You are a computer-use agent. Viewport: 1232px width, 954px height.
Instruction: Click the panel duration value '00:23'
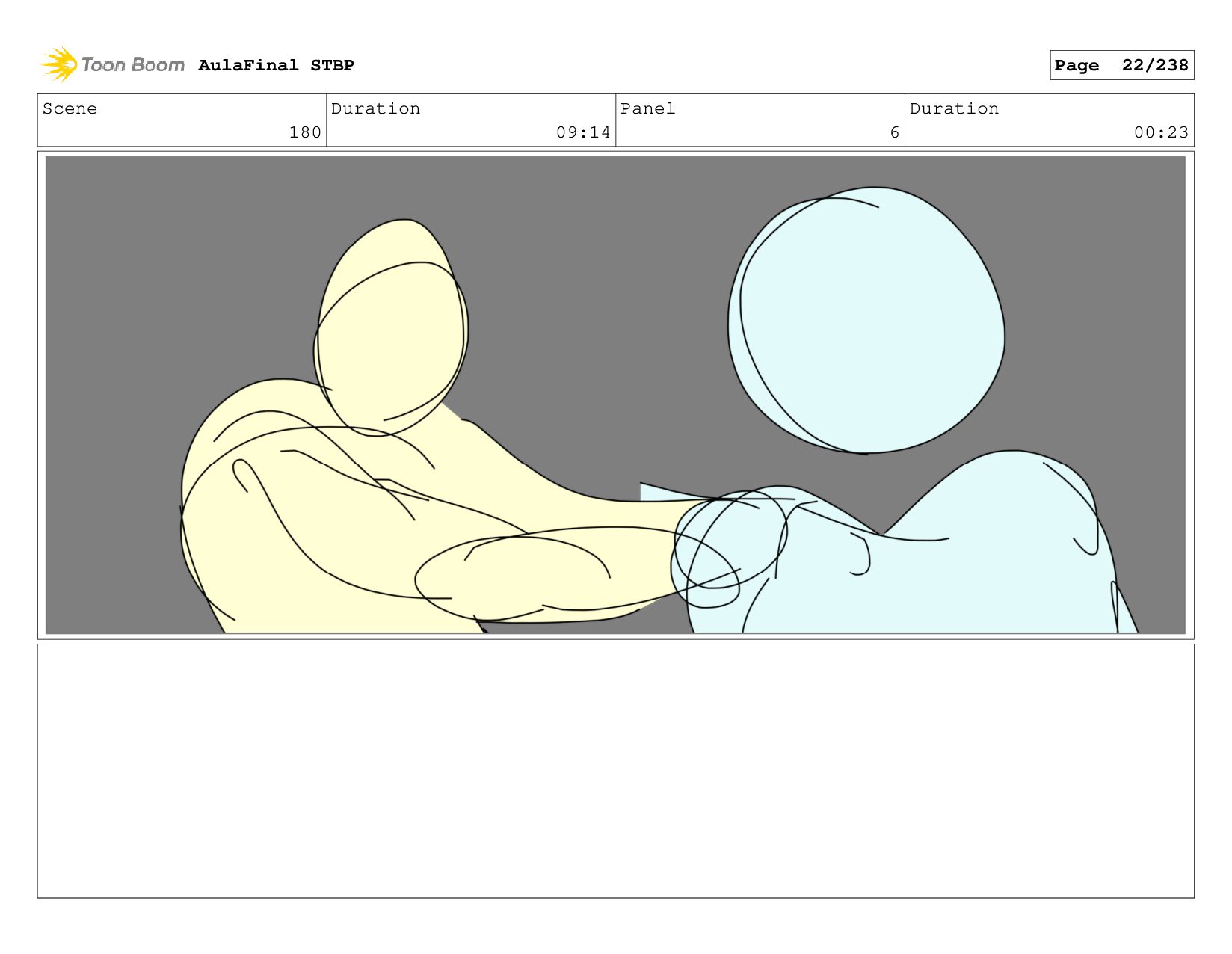(1161, 132)
